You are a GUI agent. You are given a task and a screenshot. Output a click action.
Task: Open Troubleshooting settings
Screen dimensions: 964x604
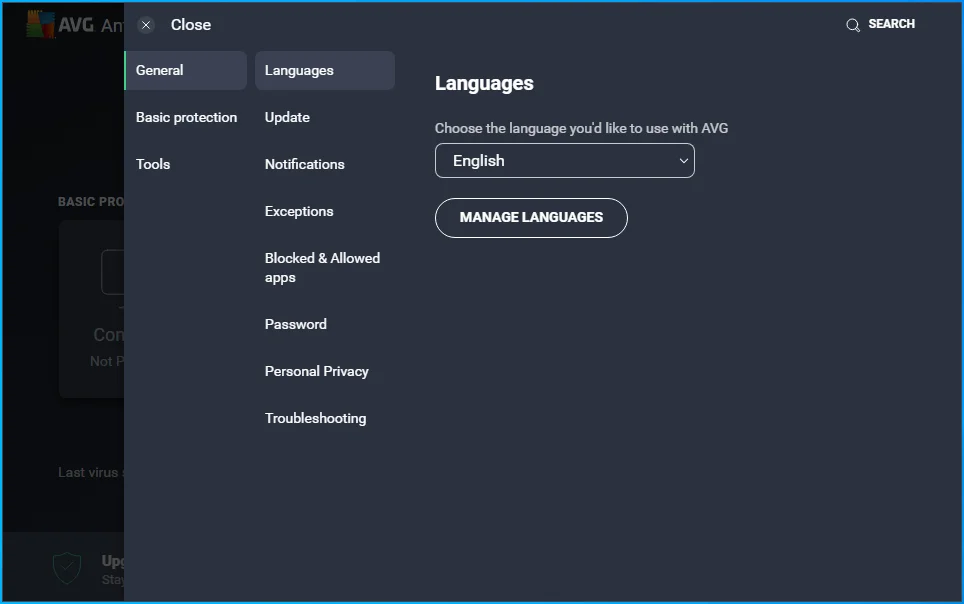coord(315,418)
